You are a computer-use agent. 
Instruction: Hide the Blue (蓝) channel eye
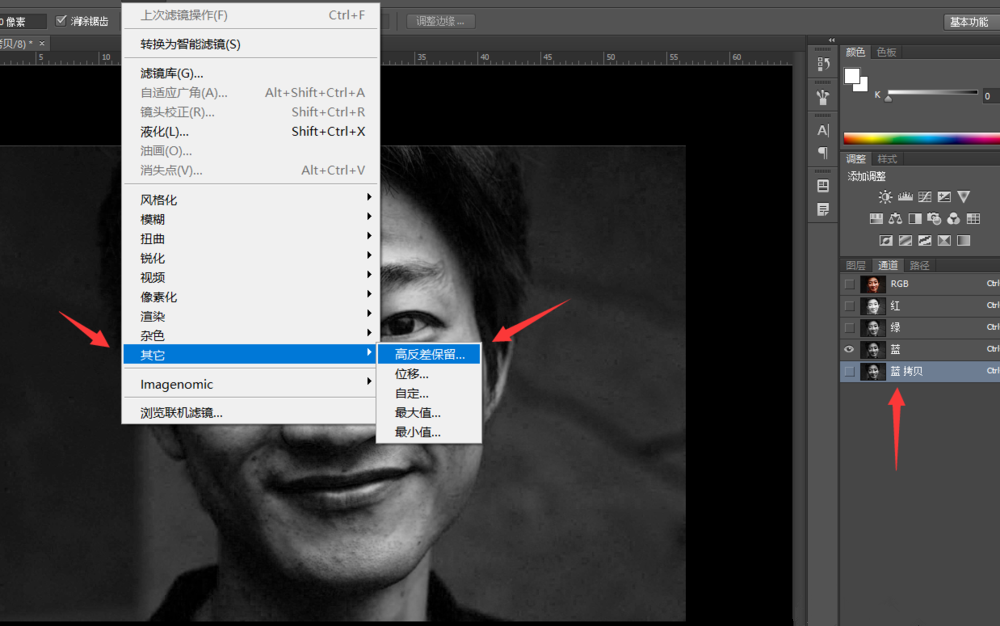tap(849, 349)
